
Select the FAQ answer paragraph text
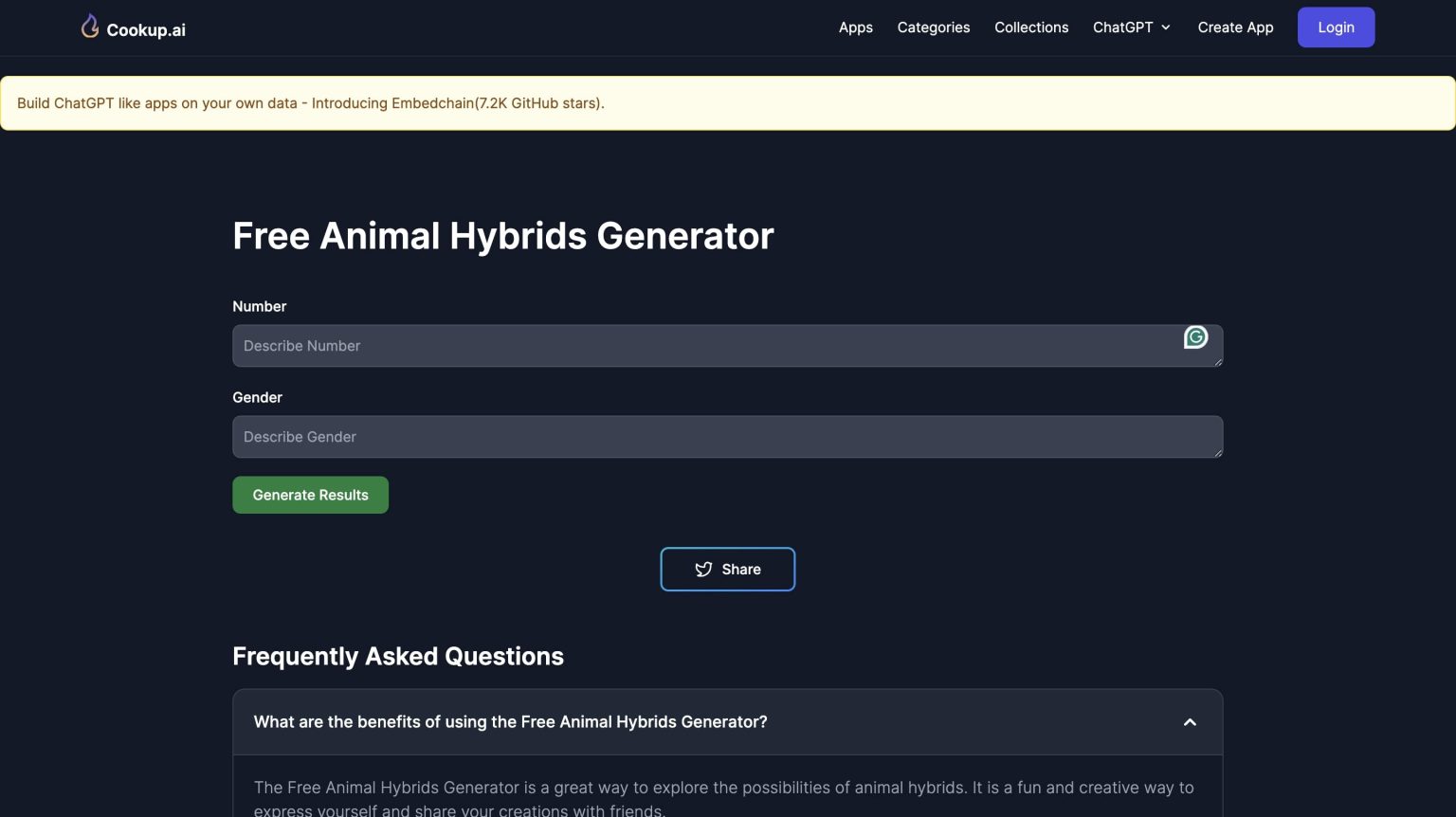(723, 798)
